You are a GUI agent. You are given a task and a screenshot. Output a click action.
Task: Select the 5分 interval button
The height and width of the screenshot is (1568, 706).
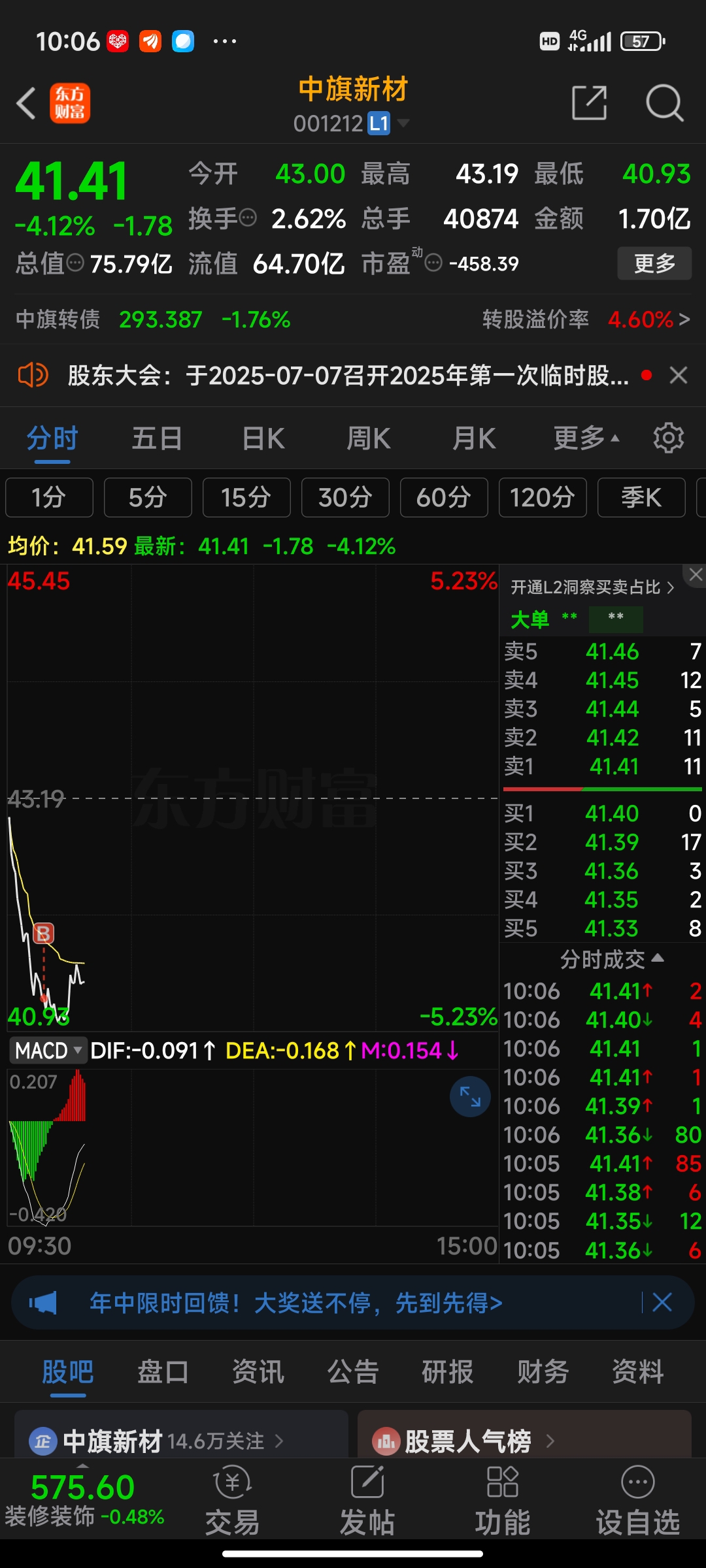[x=148, y=497]
